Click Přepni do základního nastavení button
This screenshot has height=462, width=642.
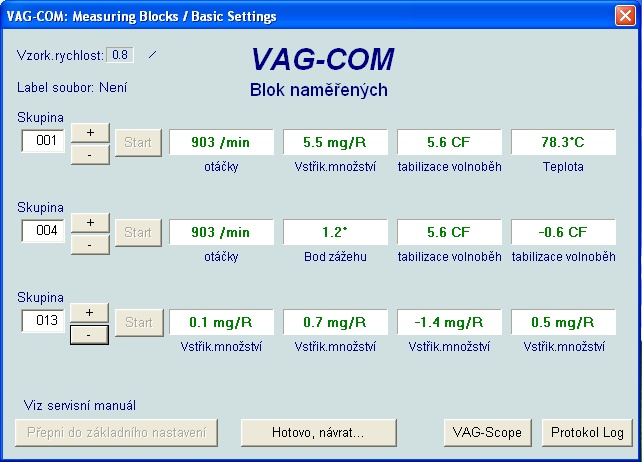116,433
